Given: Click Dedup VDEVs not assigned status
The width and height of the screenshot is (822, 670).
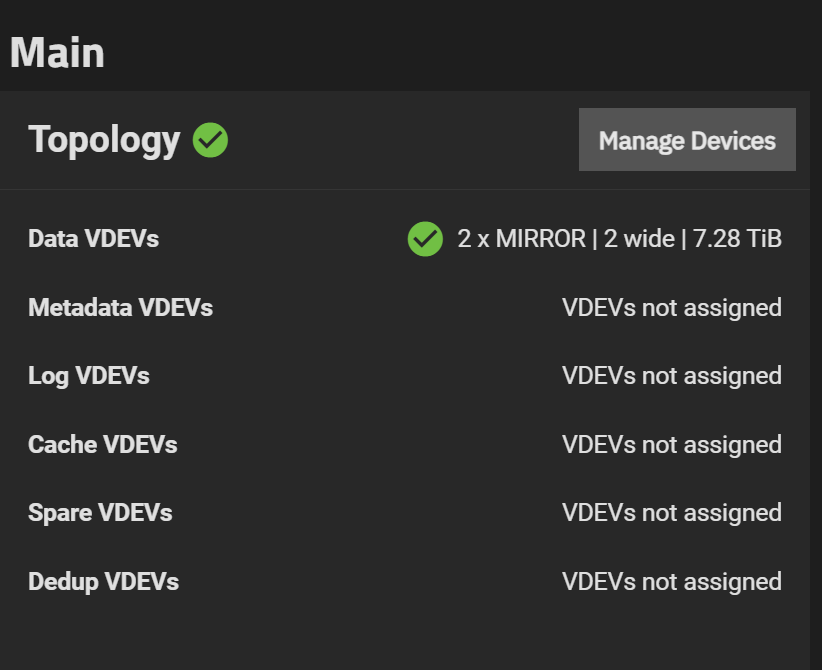Looking at the screenshot, I should tap(672, 582).
